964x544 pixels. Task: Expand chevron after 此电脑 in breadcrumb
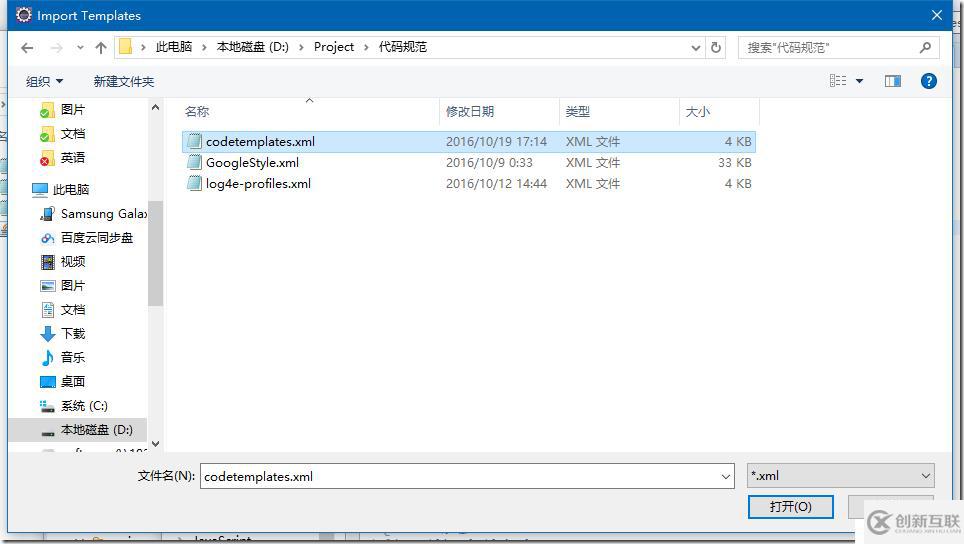point(203,47)
